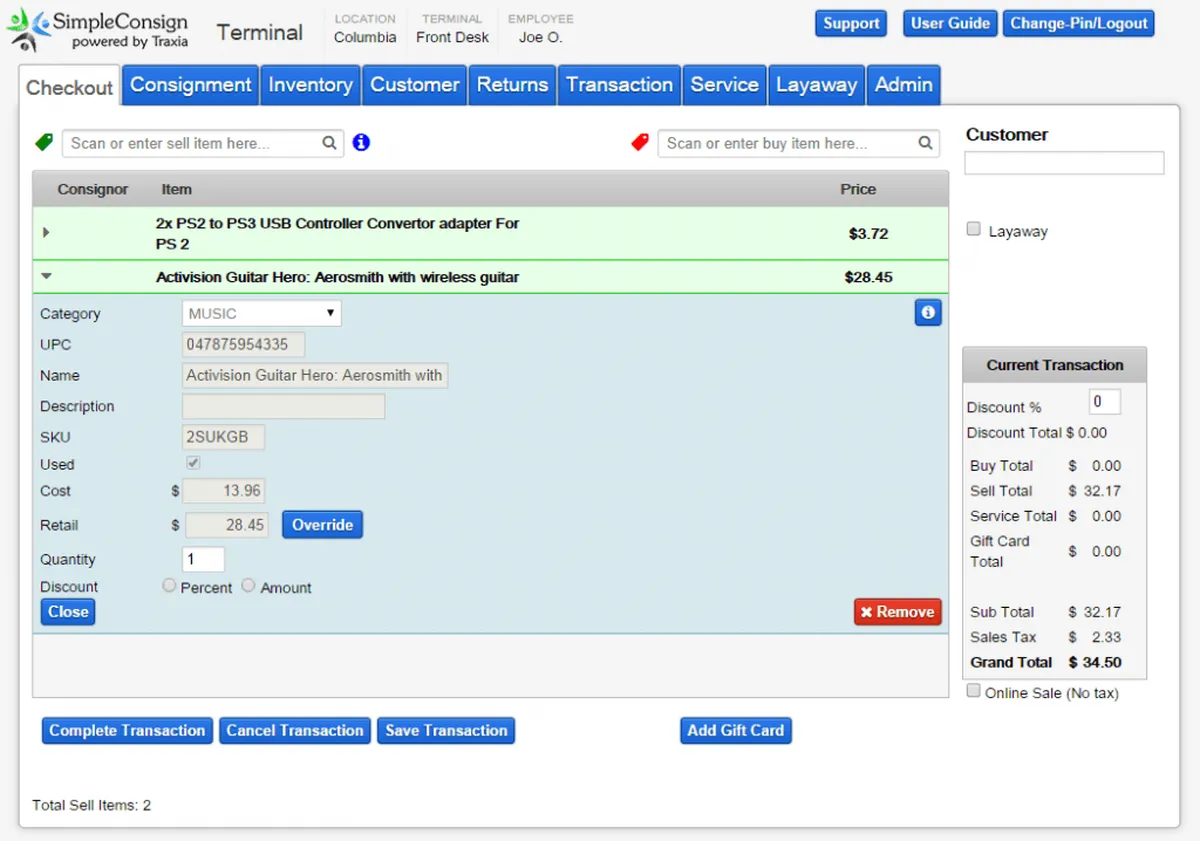
Task: Click the Support button
Action: pos(851,23)
